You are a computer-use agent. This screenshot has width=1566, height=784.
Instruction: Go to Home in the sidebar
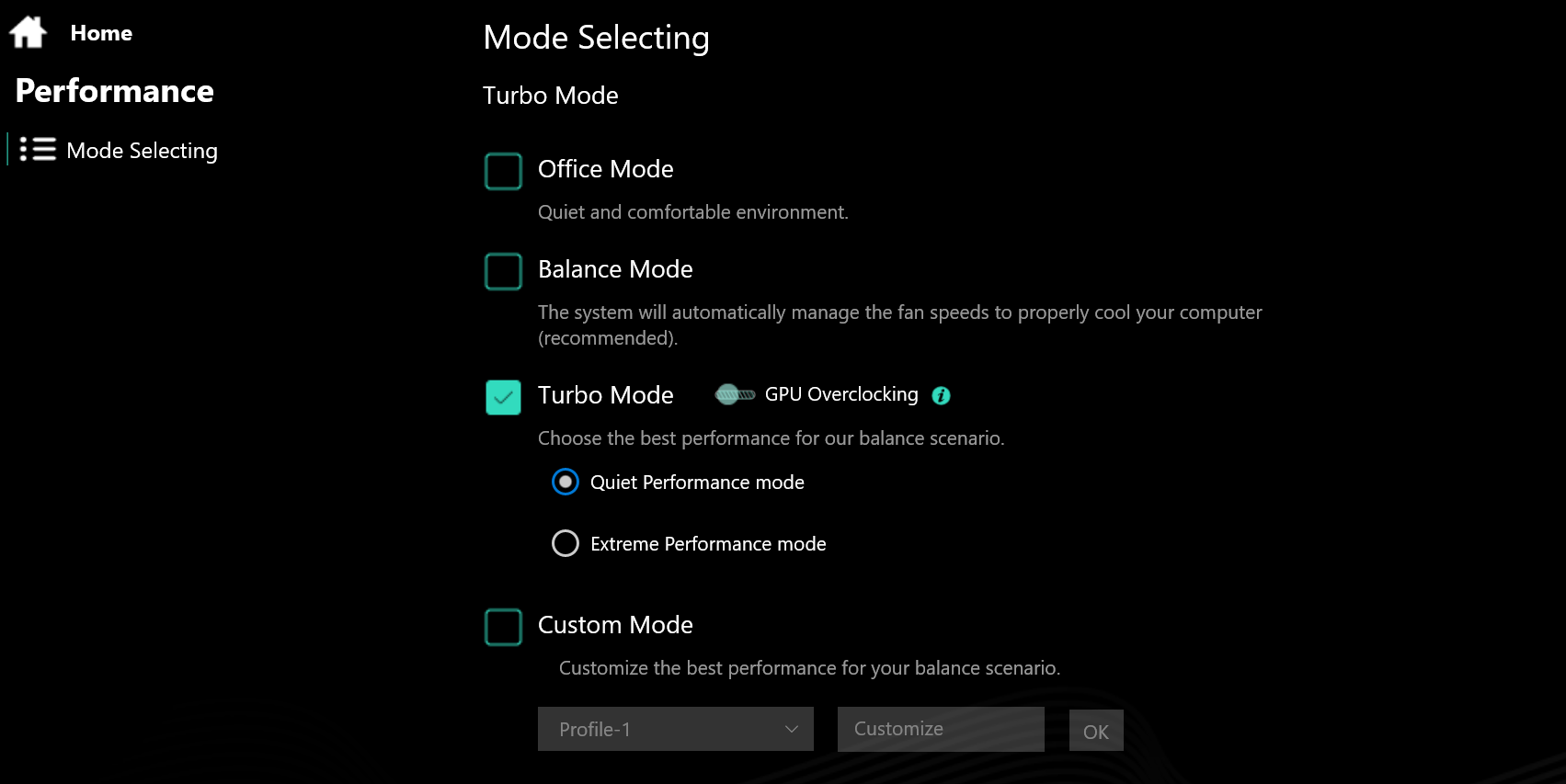pyautogui.click(x=101, y=33)
